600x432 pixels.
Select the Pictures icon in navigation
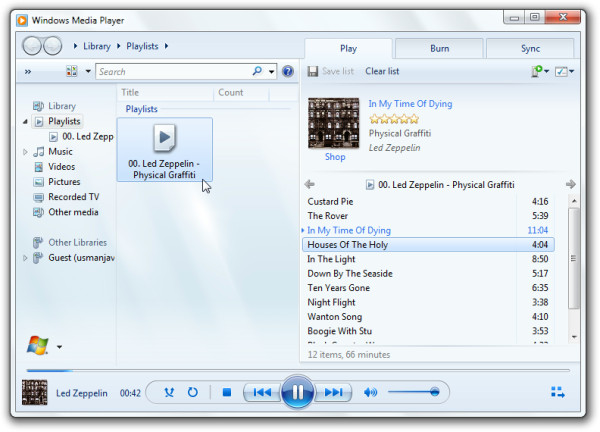pos(39,182)
